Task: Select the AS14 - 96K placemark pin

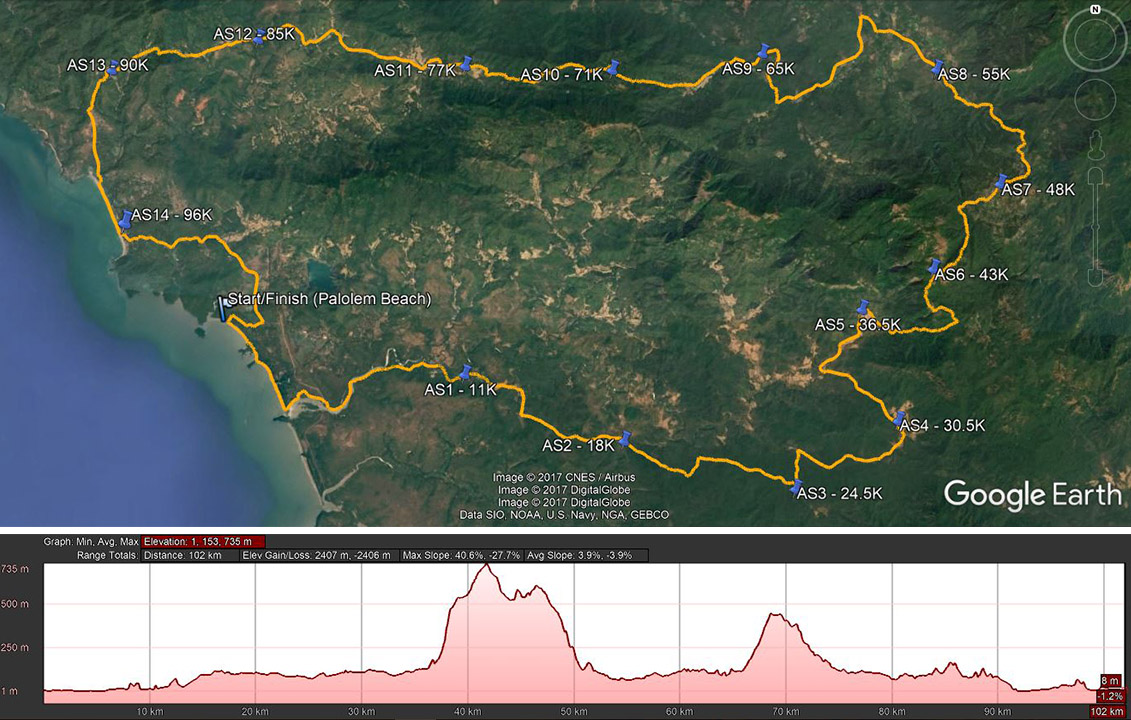Action: [125, 218]
